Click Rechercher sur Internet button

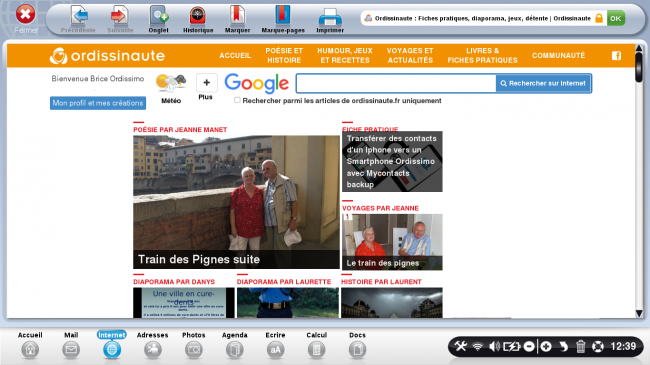click(x=543, y=83)
